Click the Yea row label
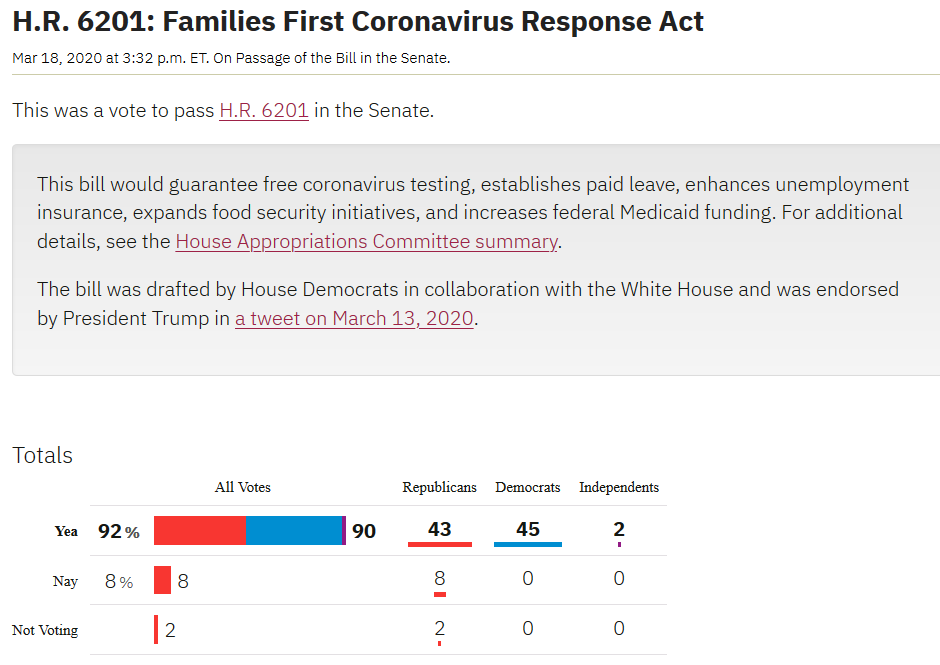The height and width of the screenshot is (665, 940). pos(66,531)
